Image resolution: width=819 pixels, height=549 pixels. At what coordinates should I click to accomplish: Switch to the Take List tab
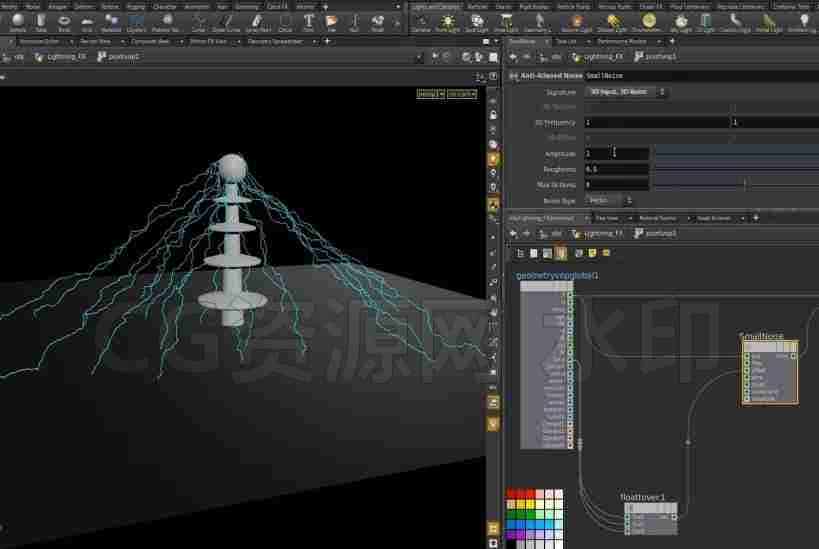click(566, 41)
